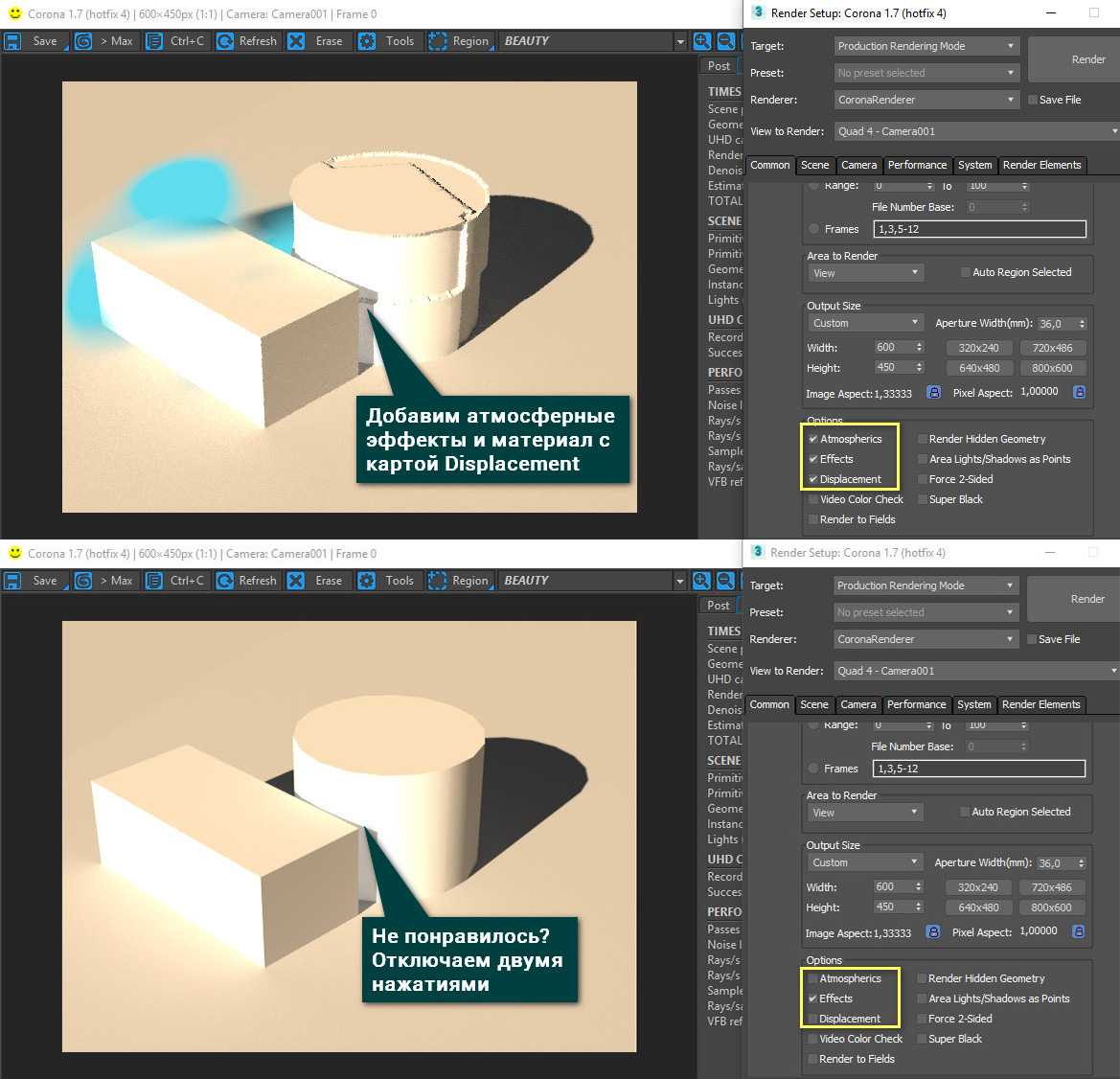Open Tools gear icon in the upper frame buffer
1120x1079 pixels.
point(367,41)
